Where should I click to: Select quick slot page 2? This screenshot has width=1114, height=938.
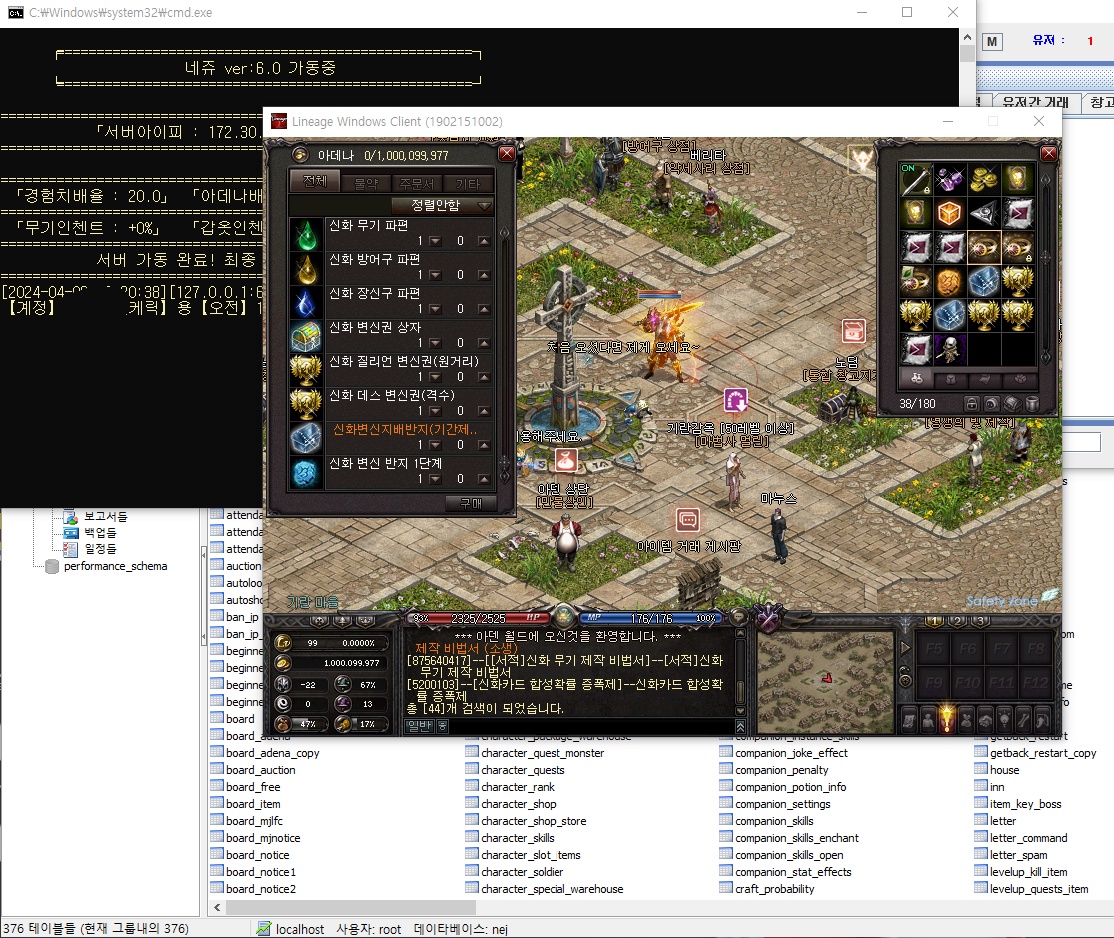[958, 621]
